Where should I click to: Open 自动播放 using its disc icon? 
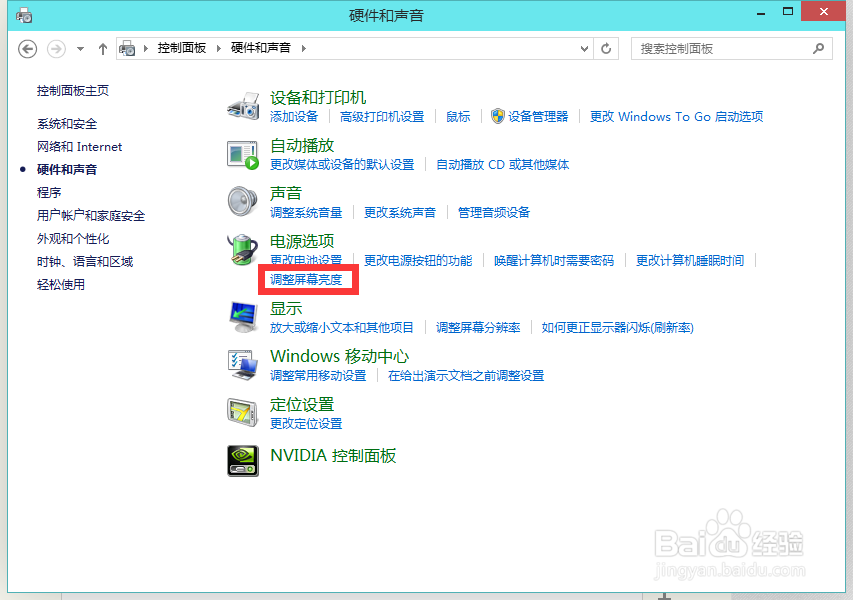click(242, 154)
